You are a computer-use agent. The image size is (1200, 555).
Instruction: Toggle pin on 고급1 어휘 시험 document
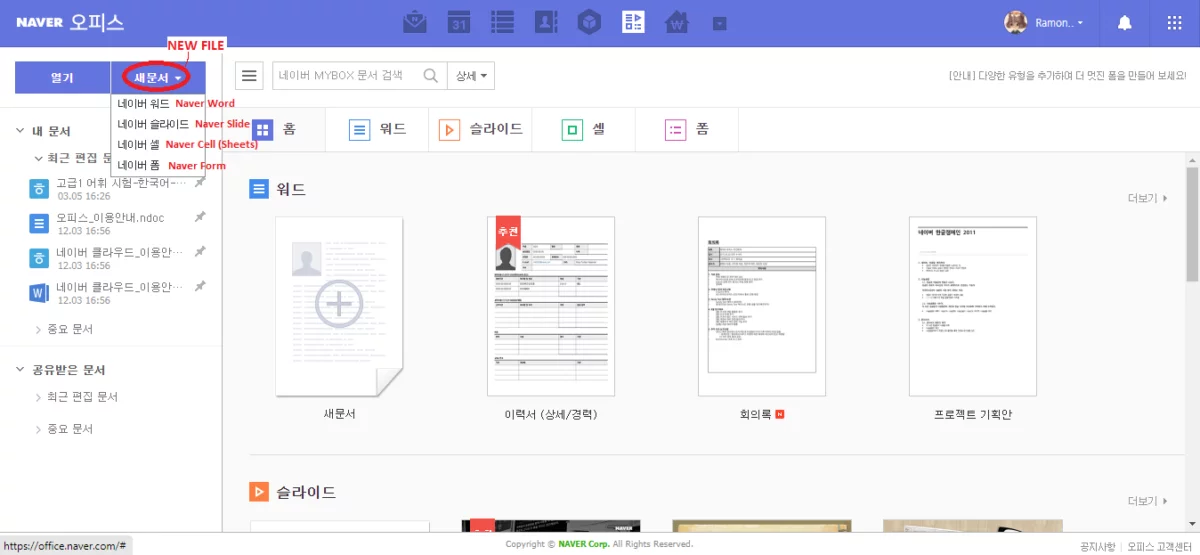200,183
